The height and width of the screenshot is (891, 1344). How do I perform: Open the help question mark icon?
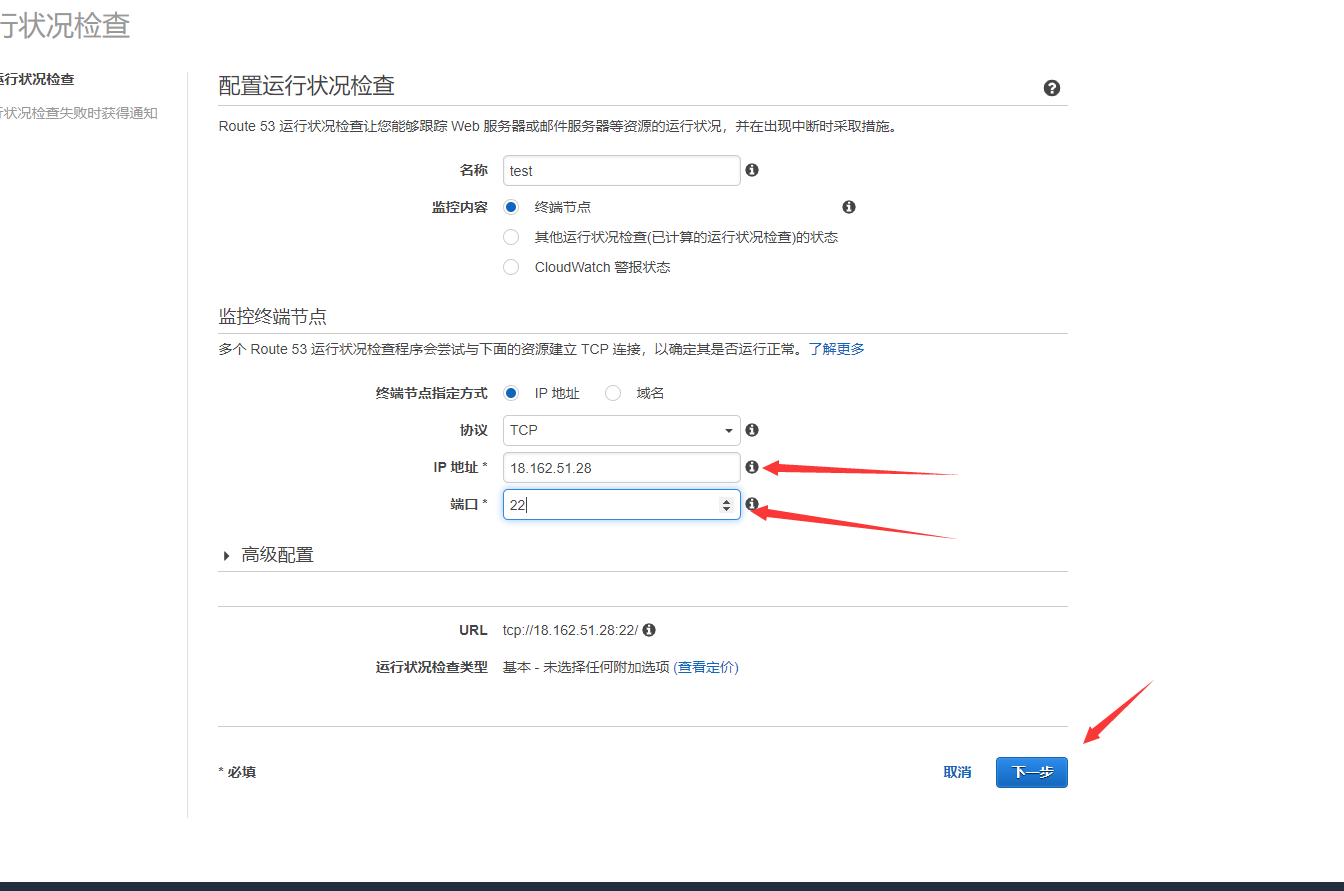click(x=1051, y=88)
